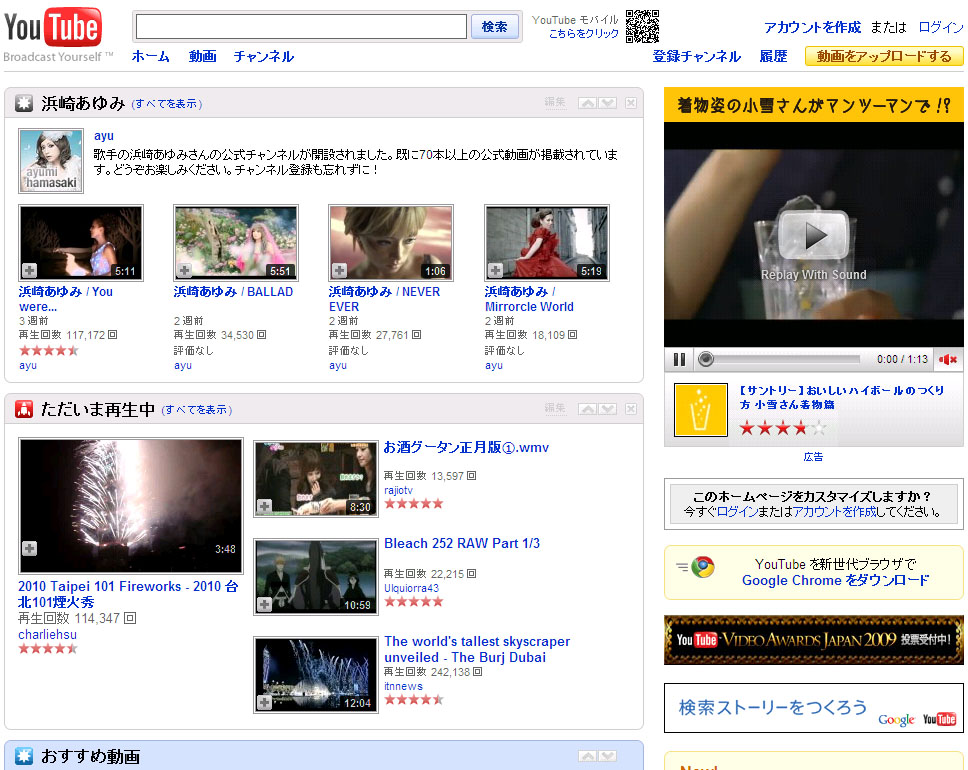Click アカウントを作成 in customize box
The width and height of the screenshot is (968, 770).
click(x=835, y=512)
